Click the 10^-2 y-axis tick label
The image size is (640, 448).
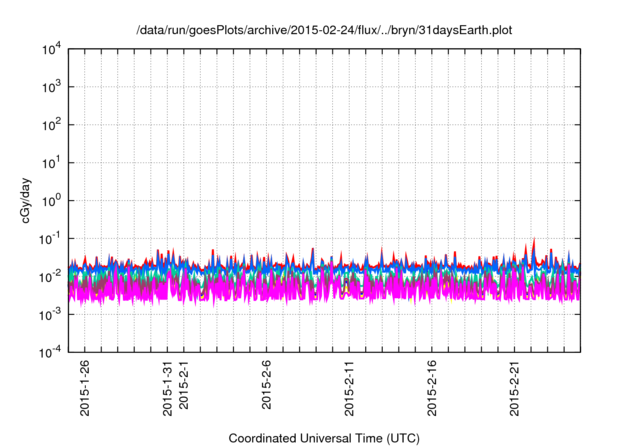tap(51, 277)
